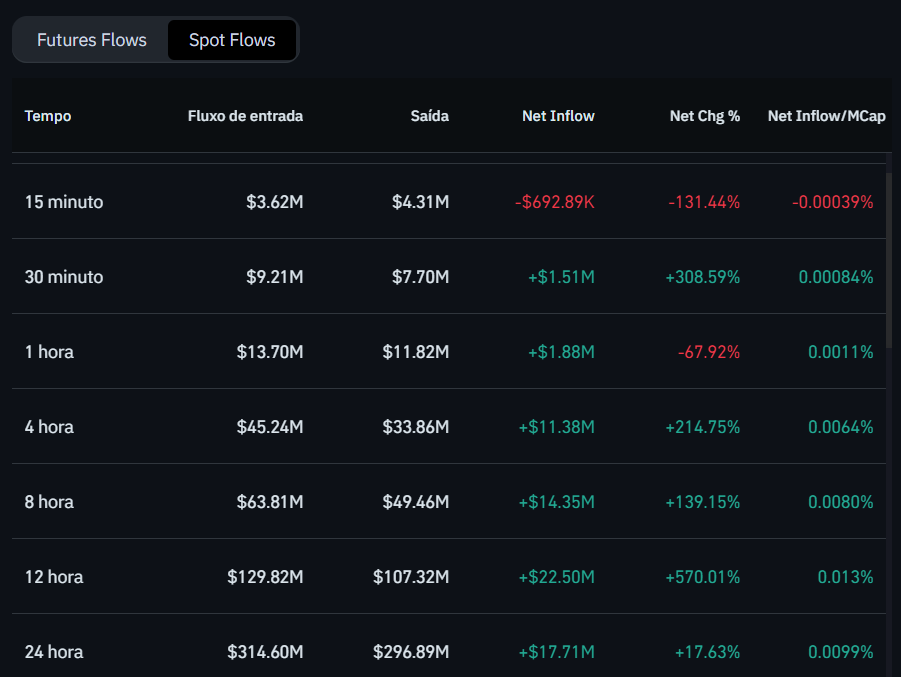Click the Net Chg % header
Screen dimensions: 901x677
click(x=704, y=116)
